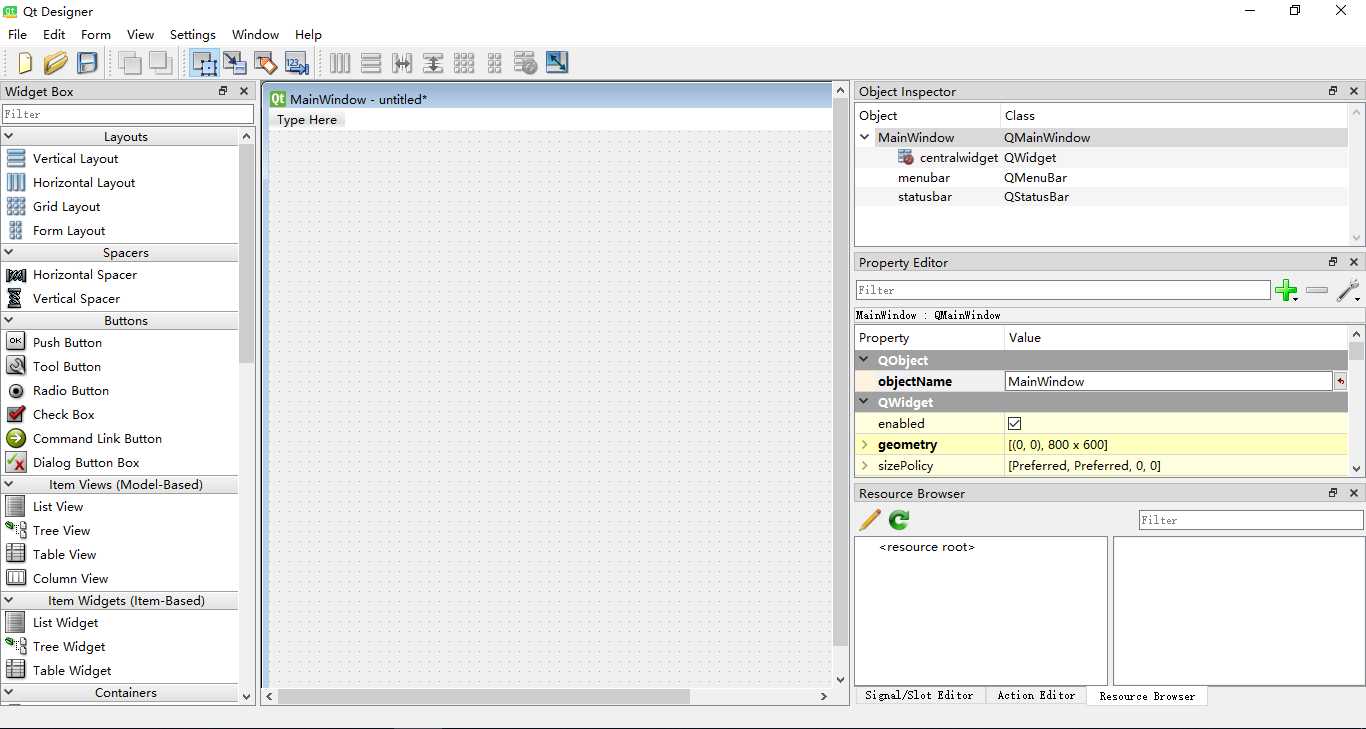This screenshot has height=729, width=1366.
Task: Select the Horizontal Spacer widget
Action: (x=85, y=274)
